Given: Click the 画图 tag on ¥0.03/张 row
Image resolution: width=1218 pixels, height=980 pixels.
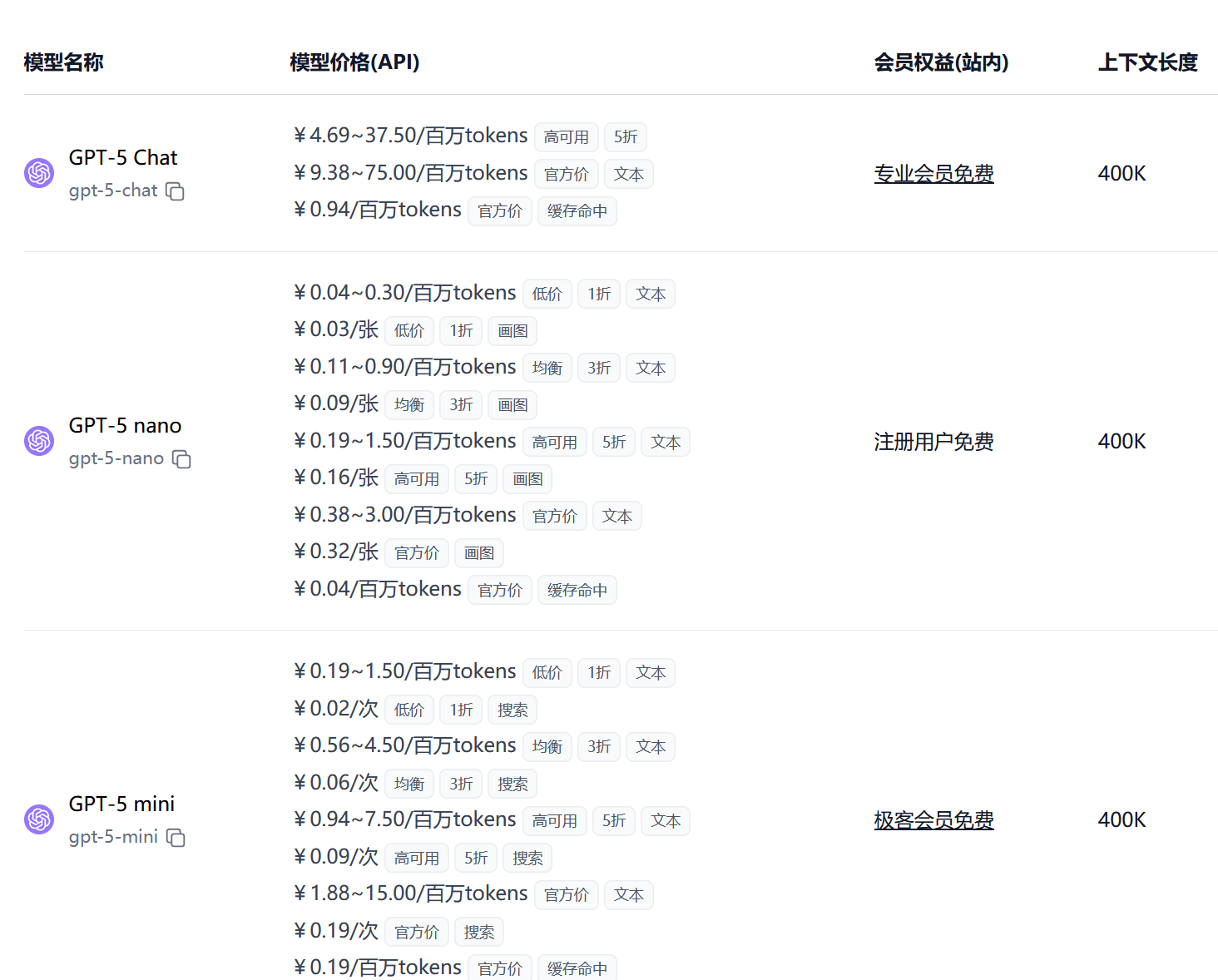Looking at the screenshot, I should [x=512, y=331].
